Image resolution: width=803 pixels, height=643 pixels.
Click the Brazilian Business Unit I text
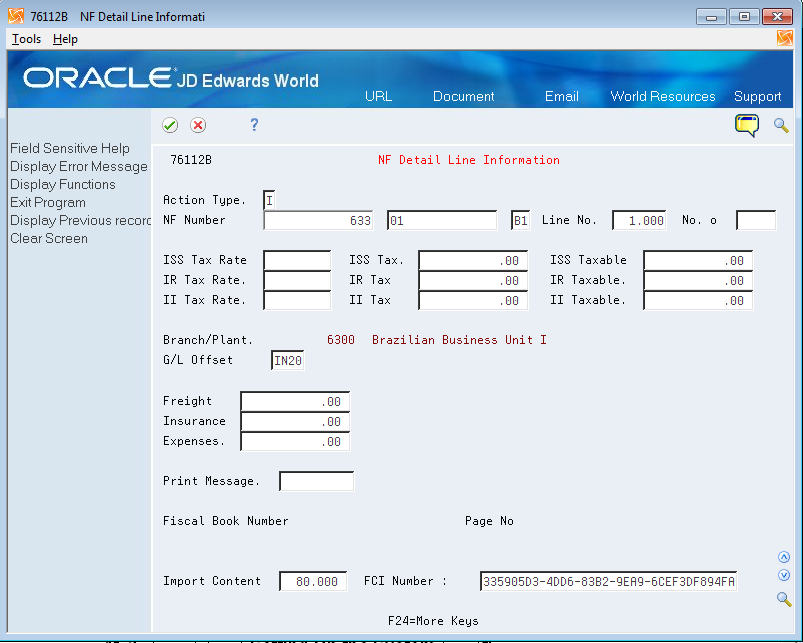pos(459,340)
